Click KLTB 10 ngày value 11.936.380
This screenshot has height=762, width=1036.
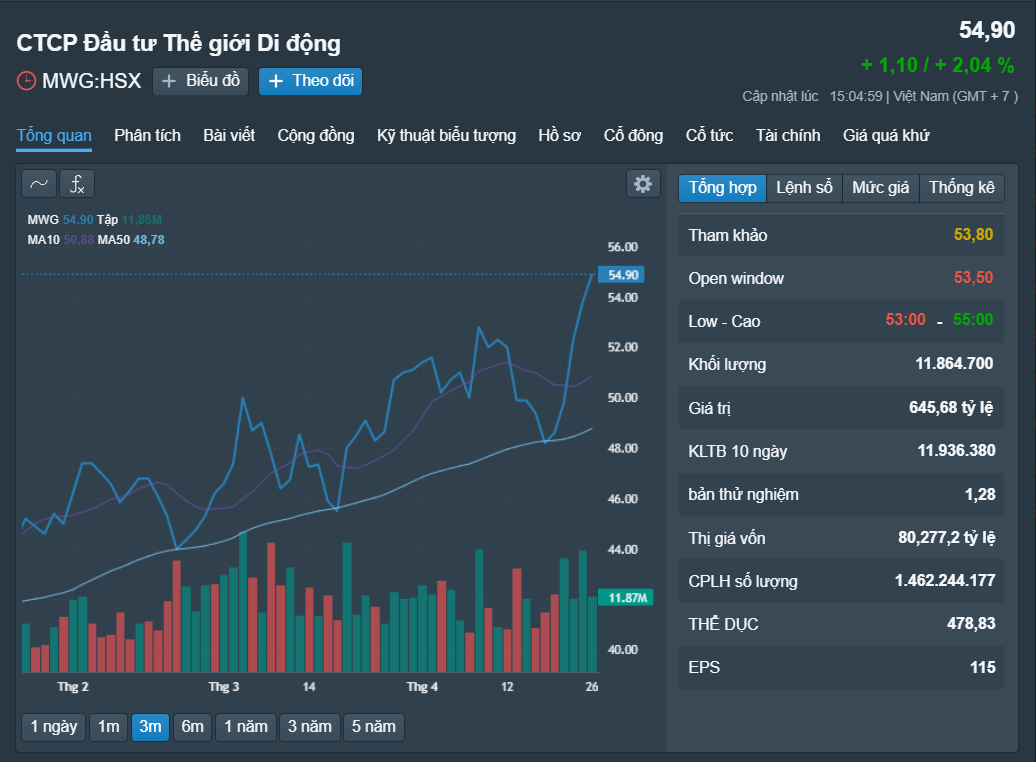pos(956,451)
